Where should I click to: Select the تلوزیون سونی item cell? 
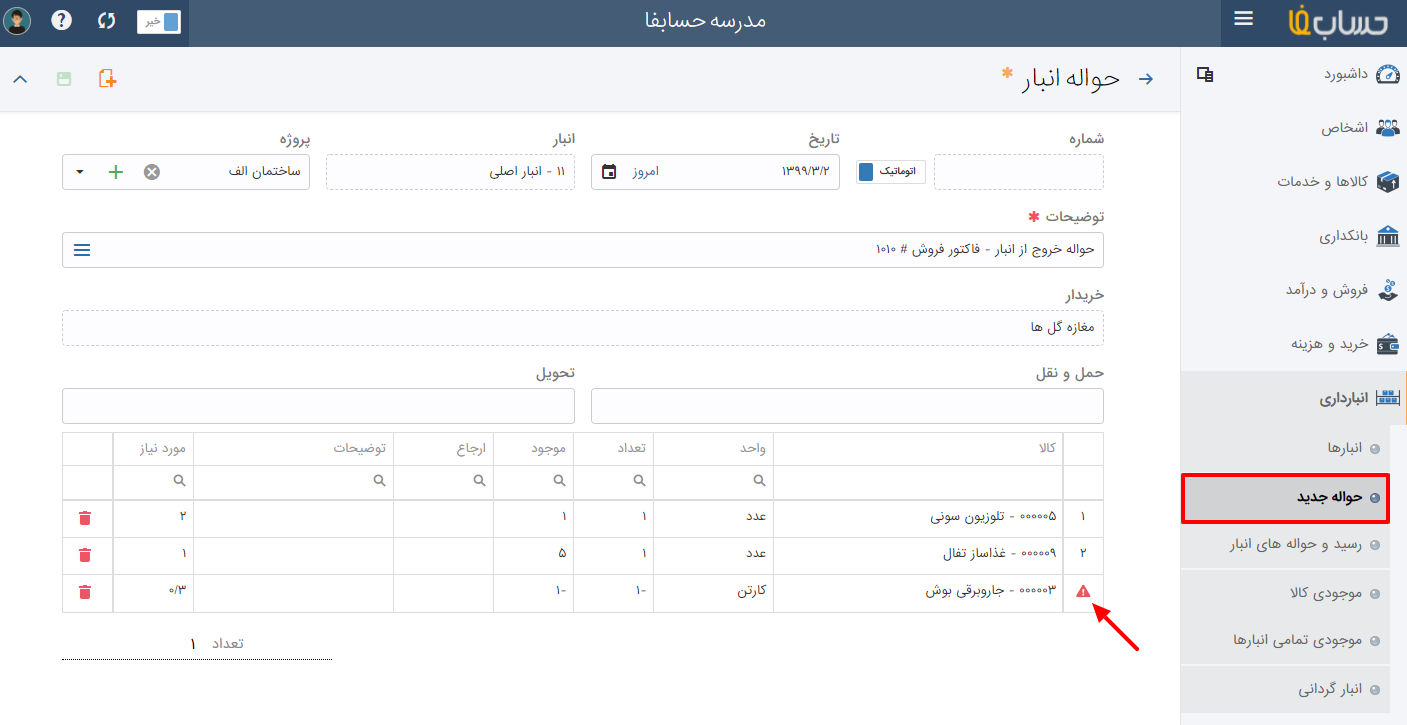919,517
